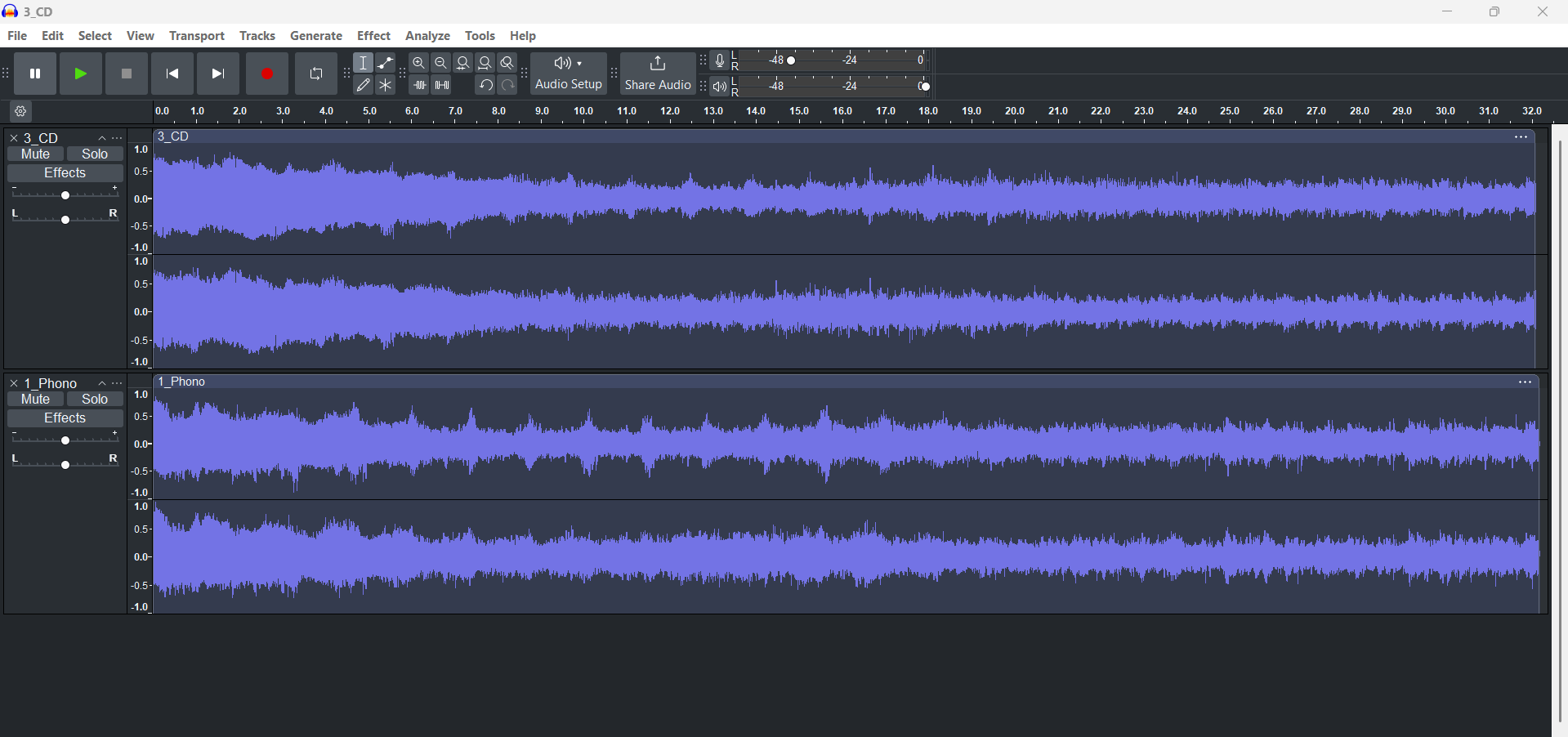Screen dimensions: 1568x737
Task: Open the View menu
Action: [141, 36]
